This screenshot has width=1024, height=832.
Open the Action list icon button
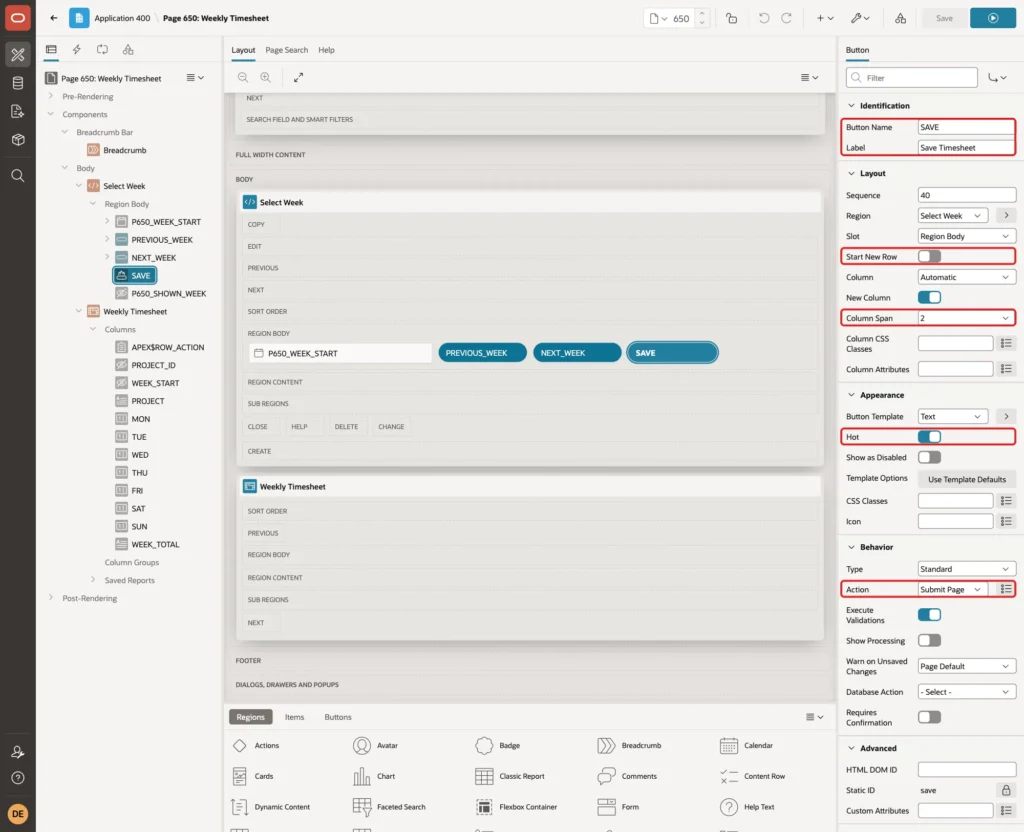[x=1006, y=589]
